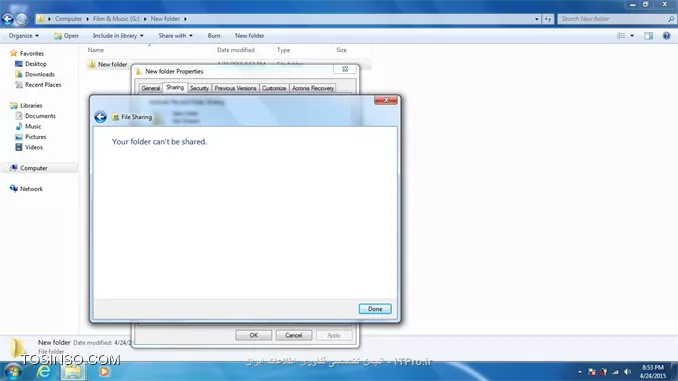The image size is (678, 381).
Task: Open the Organize dropdown menu
Action: [24, 35]
